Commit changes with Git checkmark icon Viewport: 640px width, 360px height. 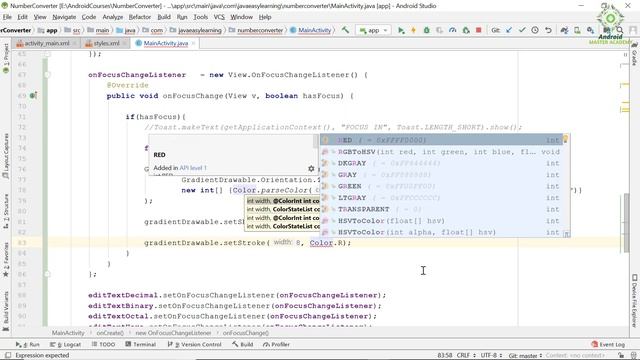coord(522,30)
